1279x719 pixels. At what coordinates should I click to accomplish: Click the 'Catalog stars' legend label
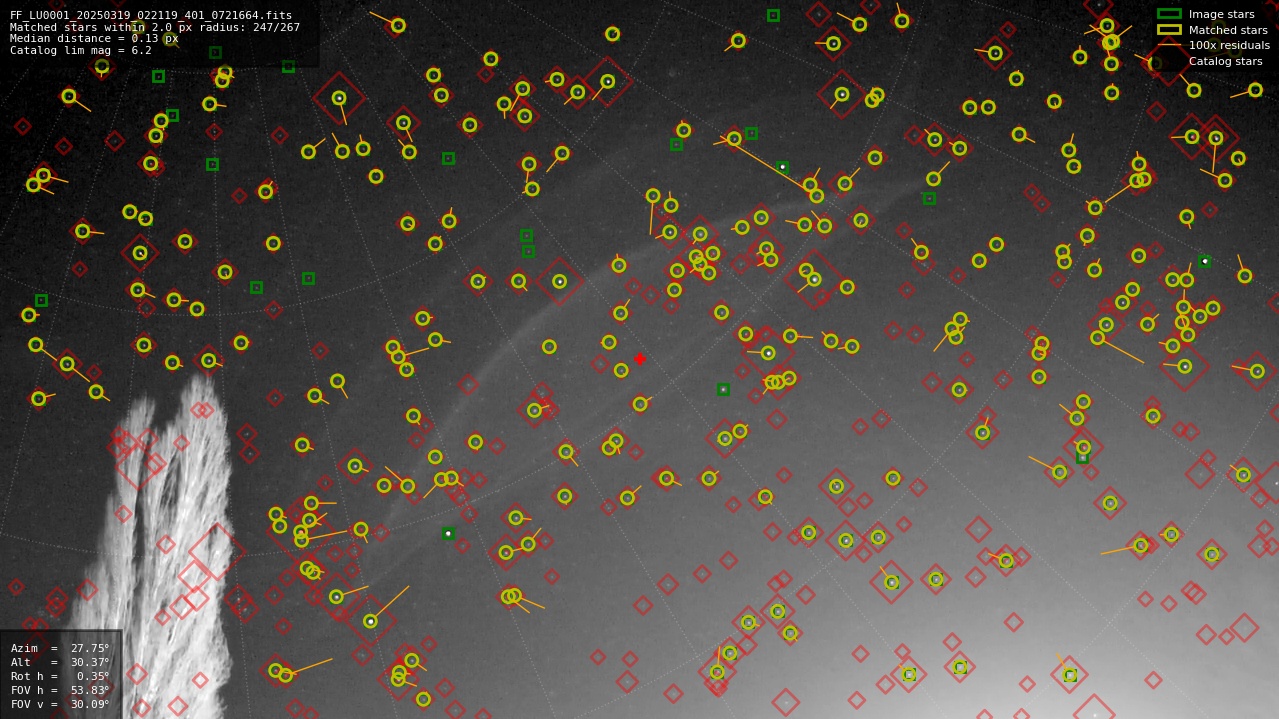[1225, 61]
